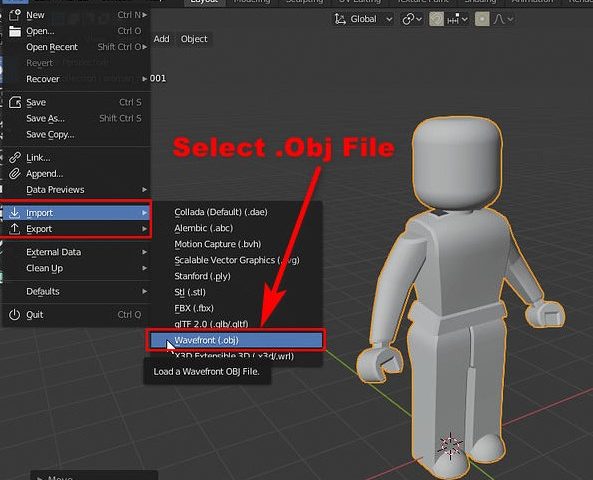This screenshot has width=593, height=480.
Task: Click the Import download-arrow icon
Action: point(15,213)
